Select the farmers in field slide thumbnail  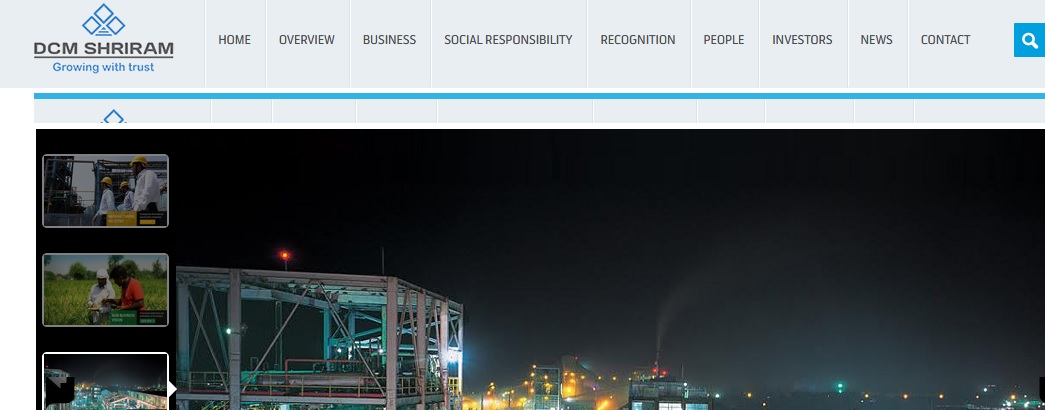click(105, 289)
